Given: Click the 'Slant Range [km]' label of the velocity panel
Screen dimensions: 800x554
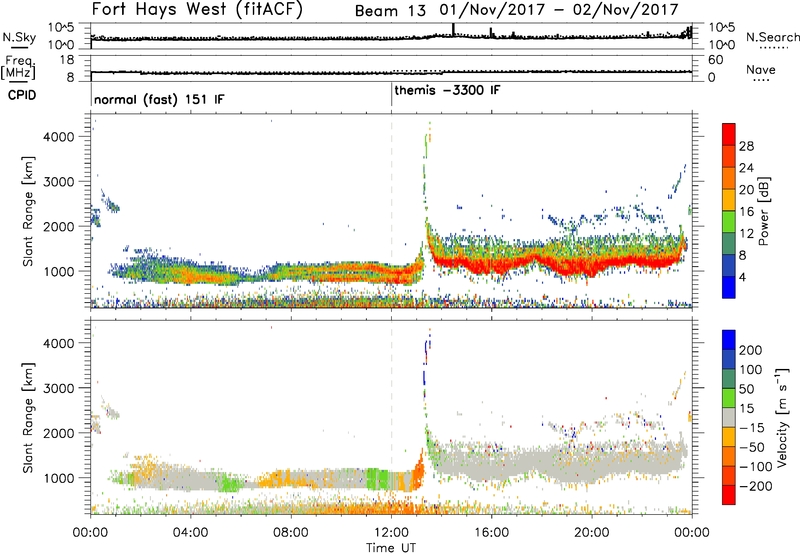Looking at the screenshot, I should click(x=28, y=418).
